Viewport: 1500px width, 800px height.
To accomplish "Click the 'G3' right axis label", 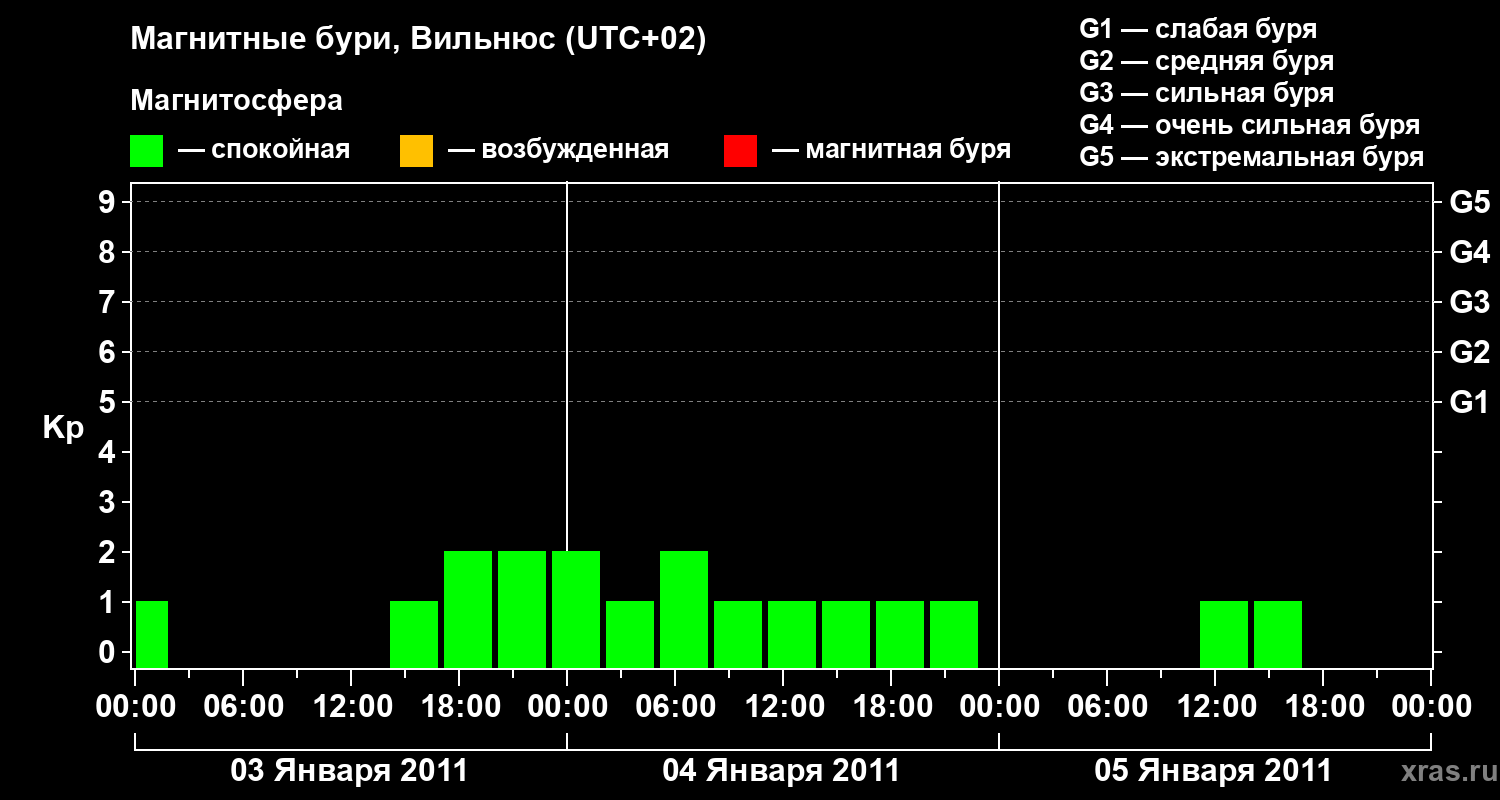I will (x=1469, y=303).
